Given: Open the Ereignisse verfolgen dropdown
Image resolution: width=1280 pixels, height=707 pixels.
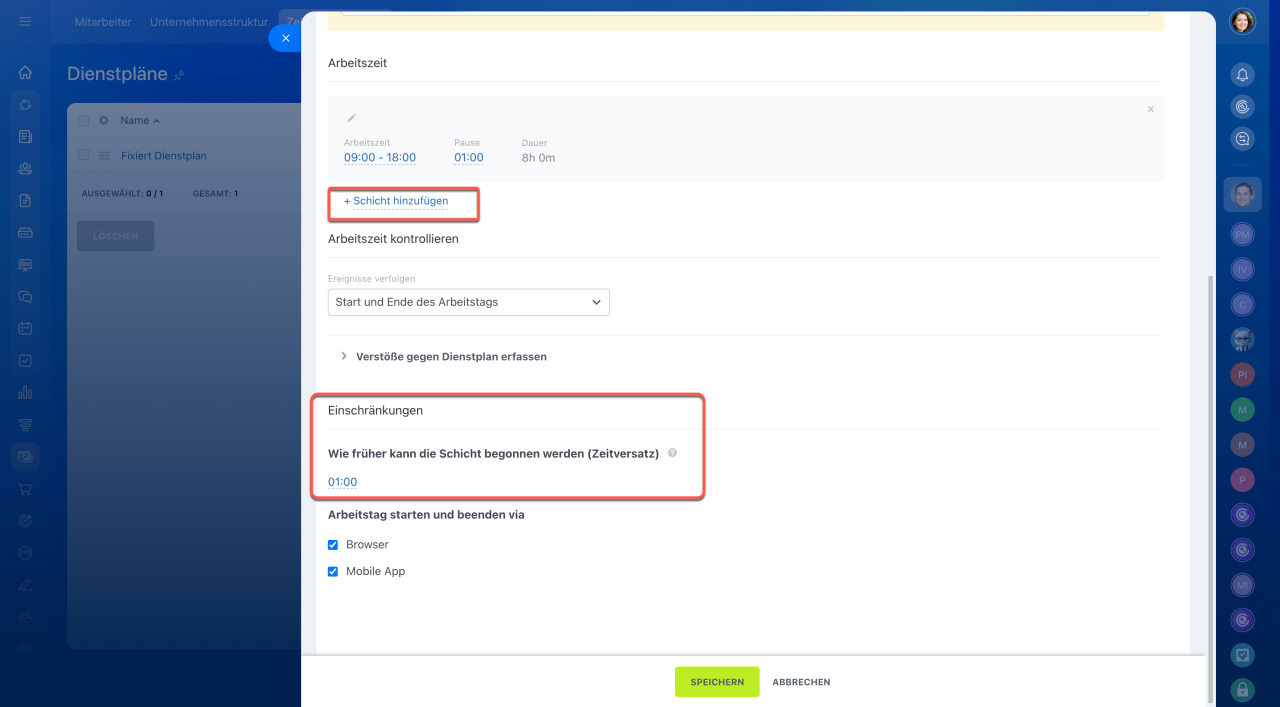Looking at the screenshot, I should click(x=468, y=302).
